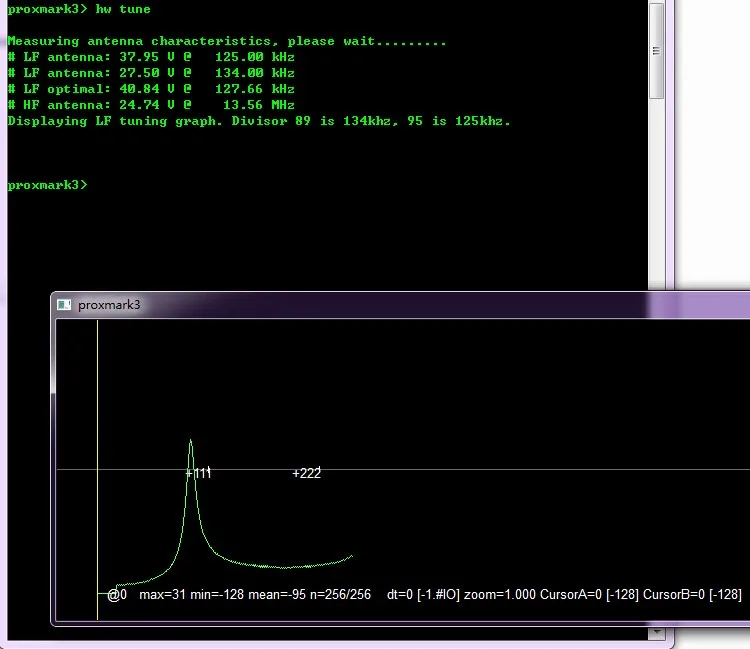Click the proxmark3 graph window icon
The width and height of the screenshot is (750, 649).
(x=64, y=305)
